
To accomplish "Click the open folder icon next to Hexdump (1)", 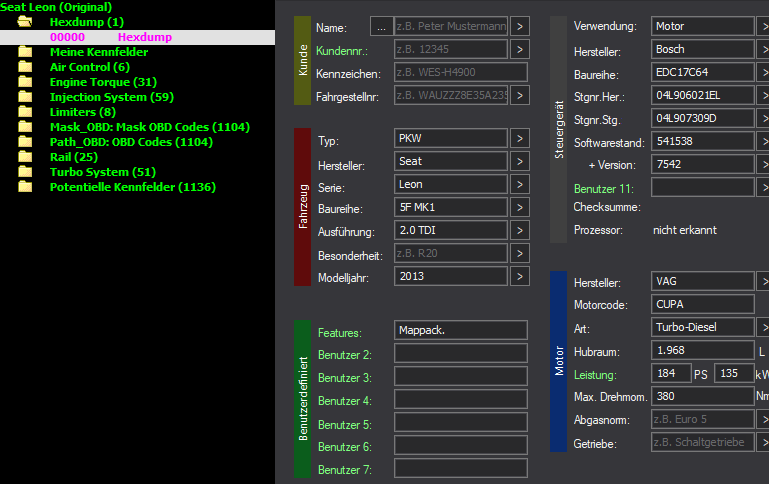I will [25, 22].
